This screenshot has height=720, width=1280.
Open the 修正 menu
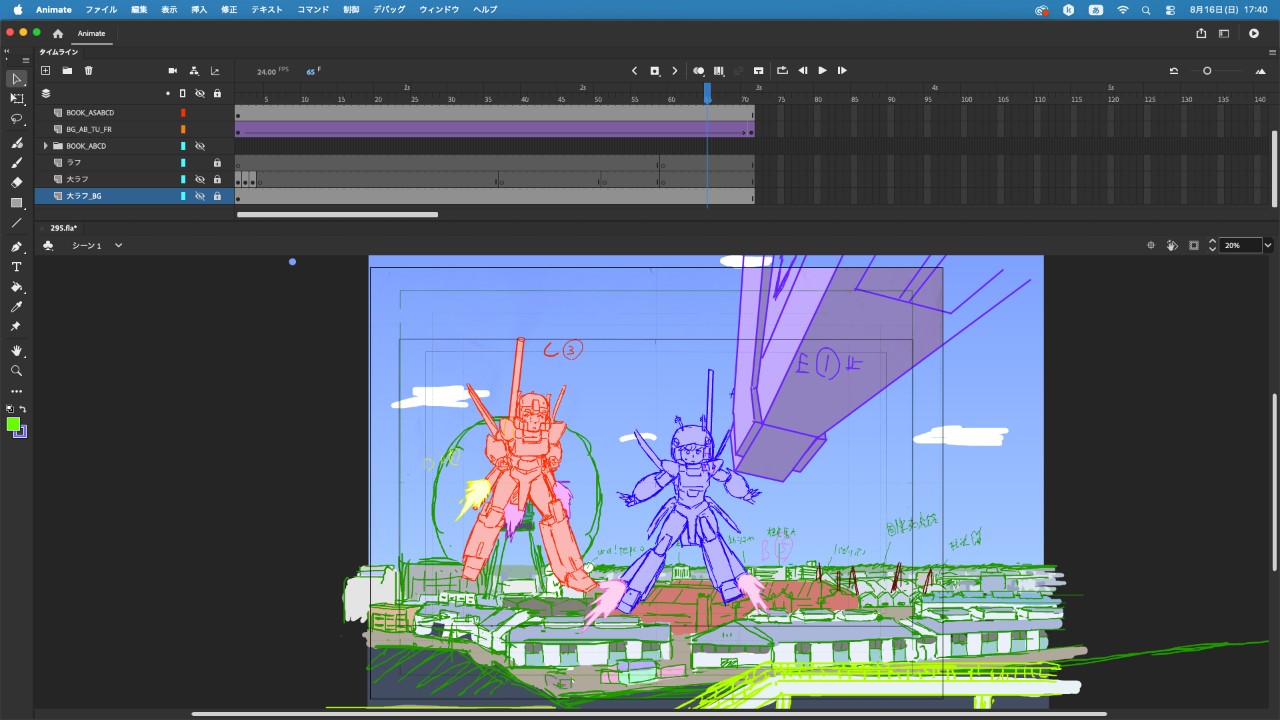coord(229,9)
